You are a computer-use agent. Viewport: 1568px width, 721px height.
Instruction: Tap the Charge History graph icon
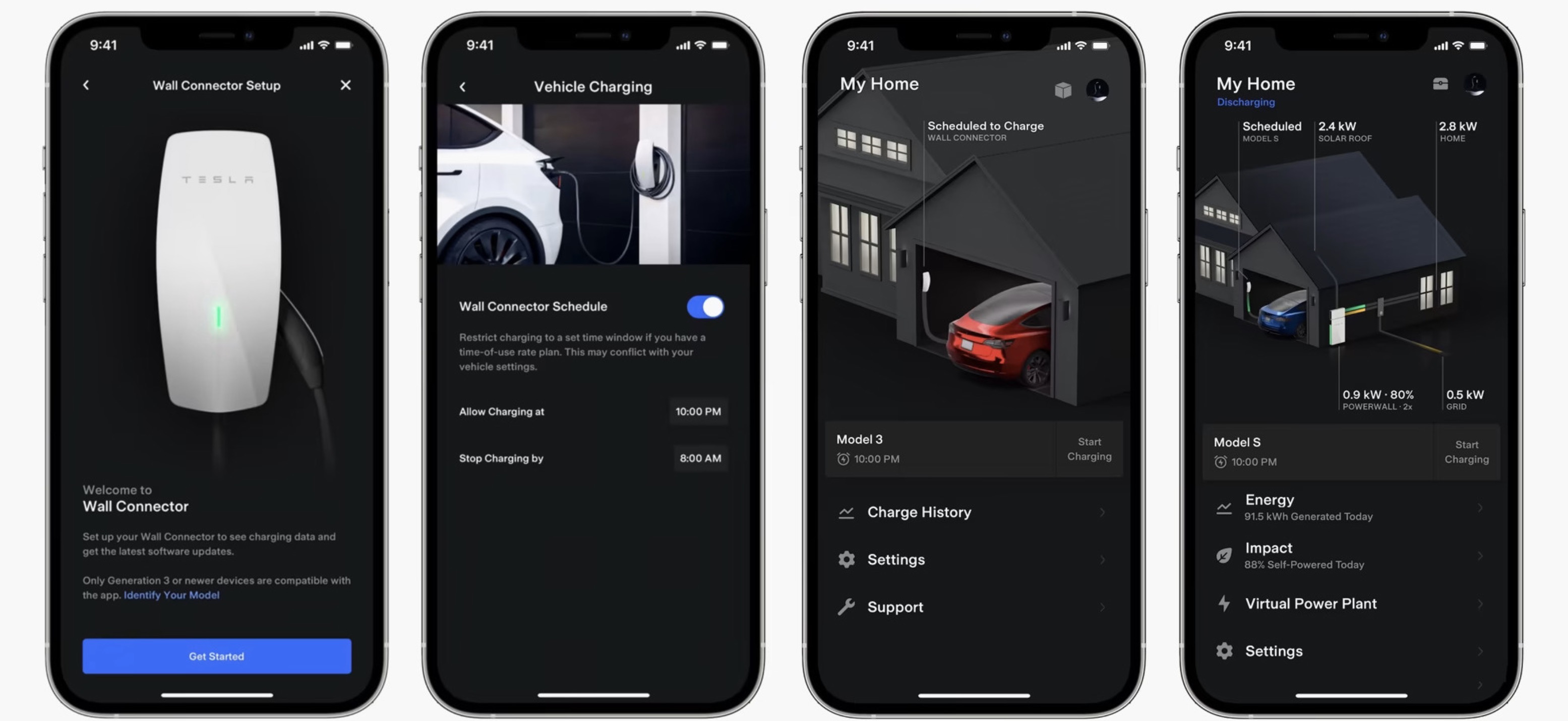click(x=843, y=512)
